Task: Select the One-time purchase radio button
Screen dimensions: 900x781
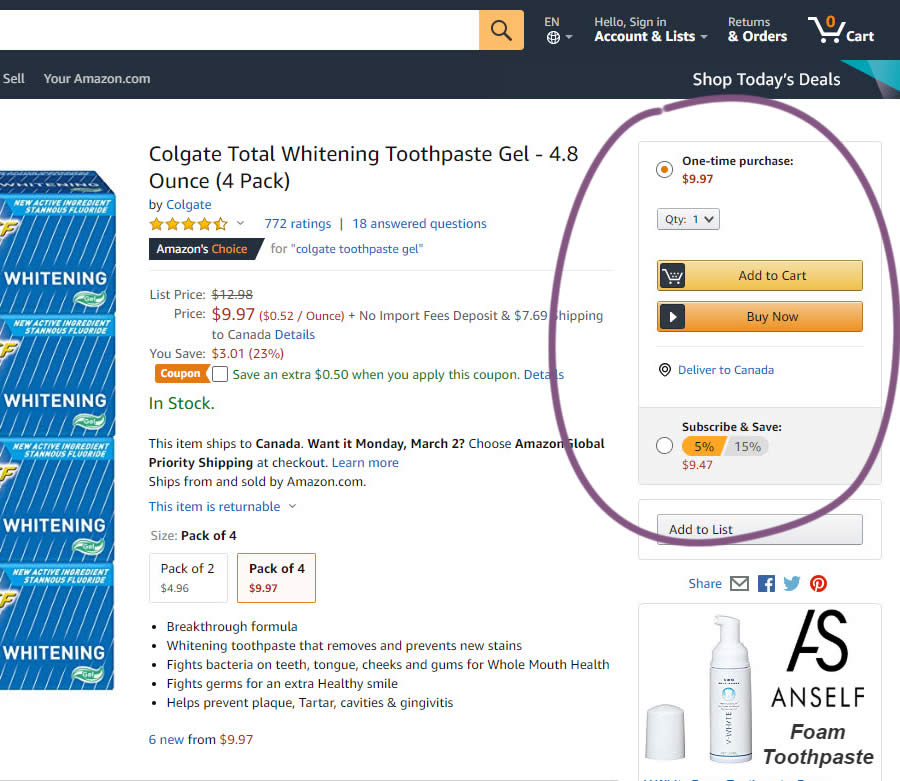Action: click(x=665, y=170)
